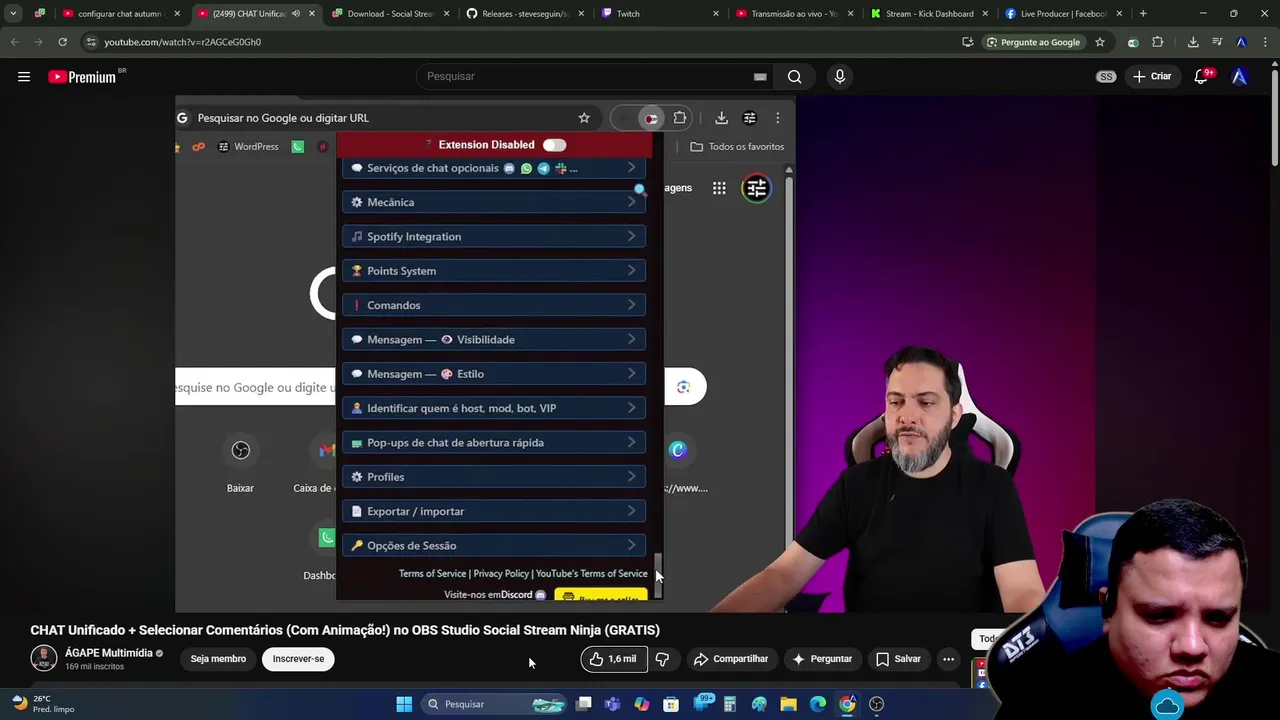The width and height of the screenshot is (1280, 720).
Task: Click Pergunte ao Google in the address bar
Action: pos(1033,42)
